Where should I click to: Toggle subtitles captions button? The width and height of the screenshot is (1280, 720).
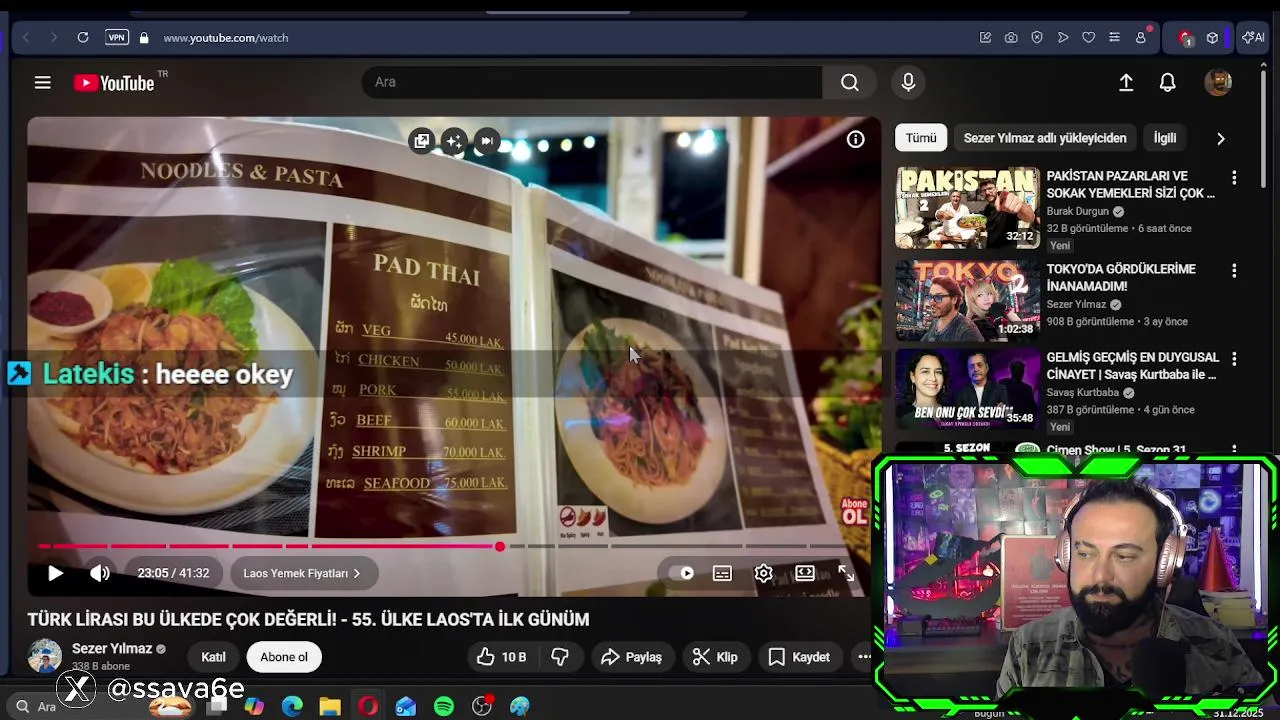tap(722, 573)
